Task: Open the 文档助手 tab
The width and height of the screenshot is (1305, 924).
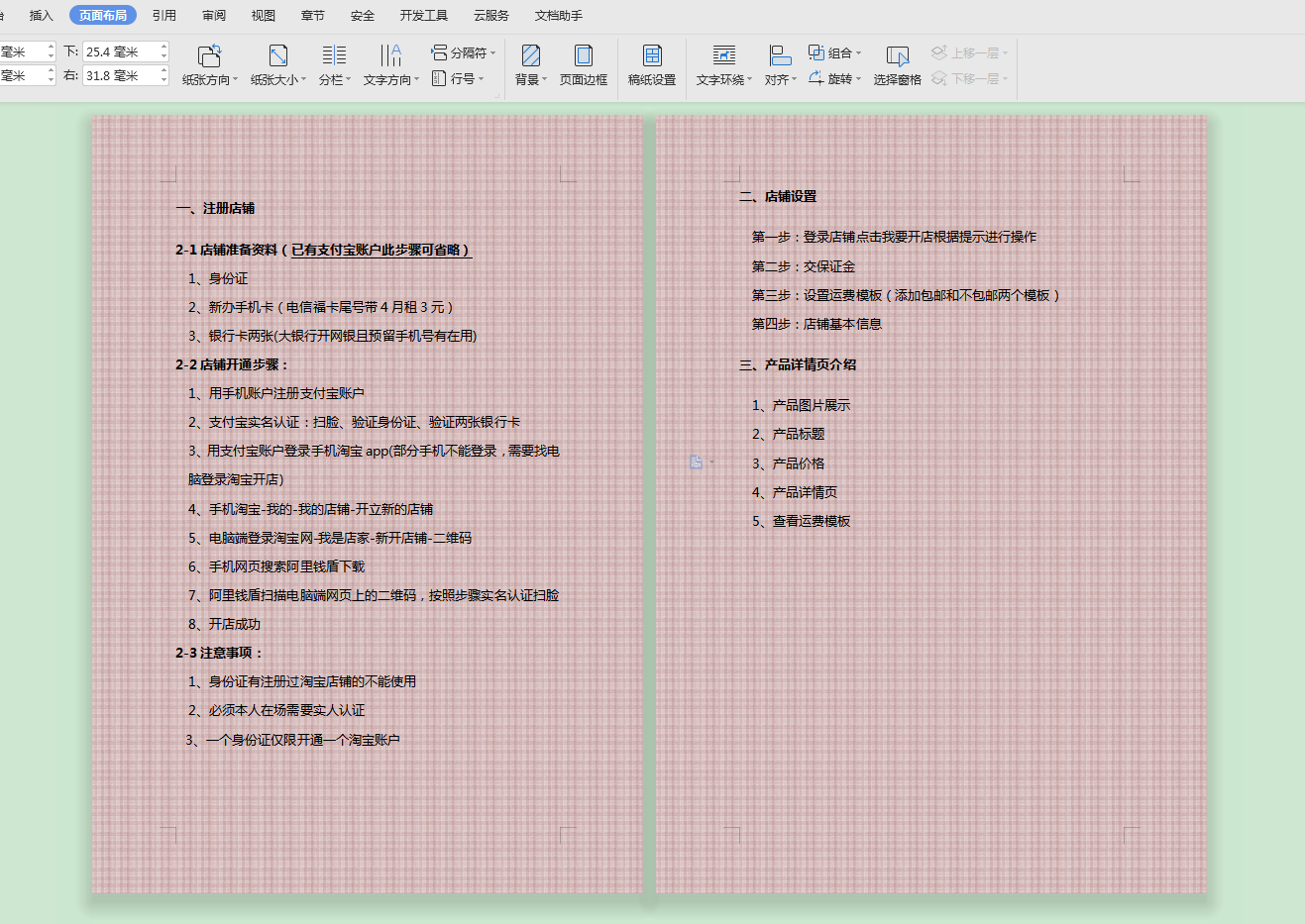Action: click(x=559, y=15)
